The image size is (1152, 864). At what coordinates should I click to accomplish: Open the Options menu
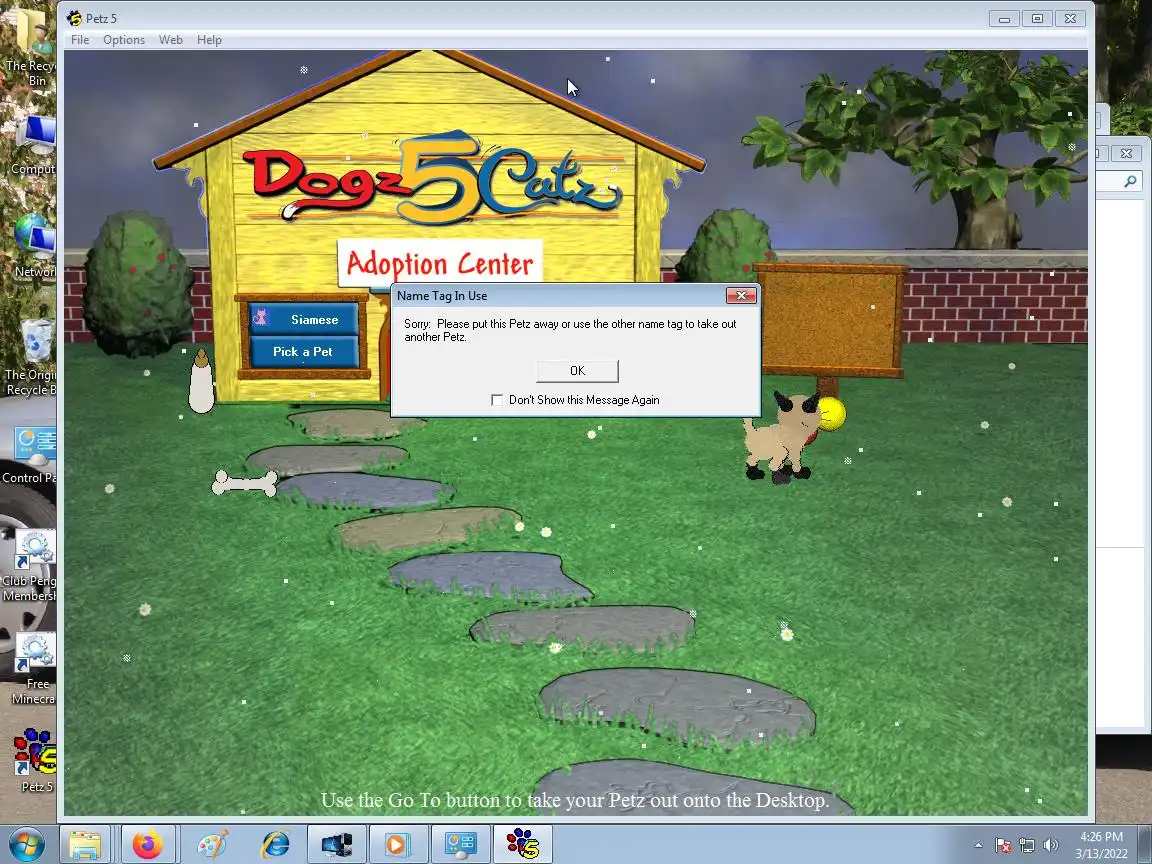click(123, 40)
